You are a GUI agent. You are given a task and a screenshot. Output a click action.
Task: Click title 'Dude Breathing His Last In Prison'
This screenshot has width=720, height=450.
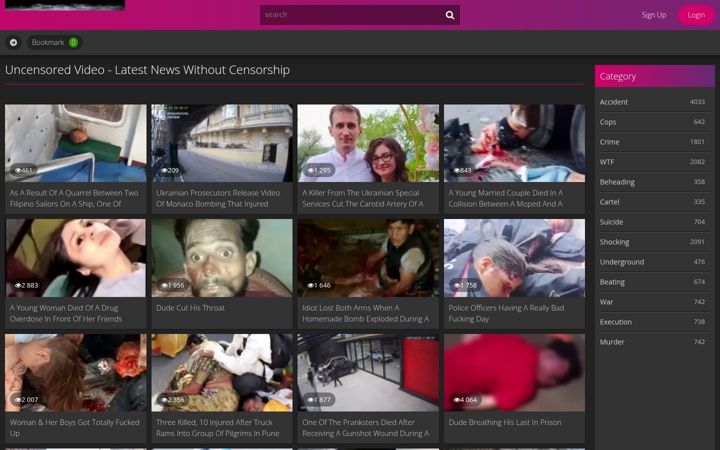pyautogui.click(x=505, y=422)
